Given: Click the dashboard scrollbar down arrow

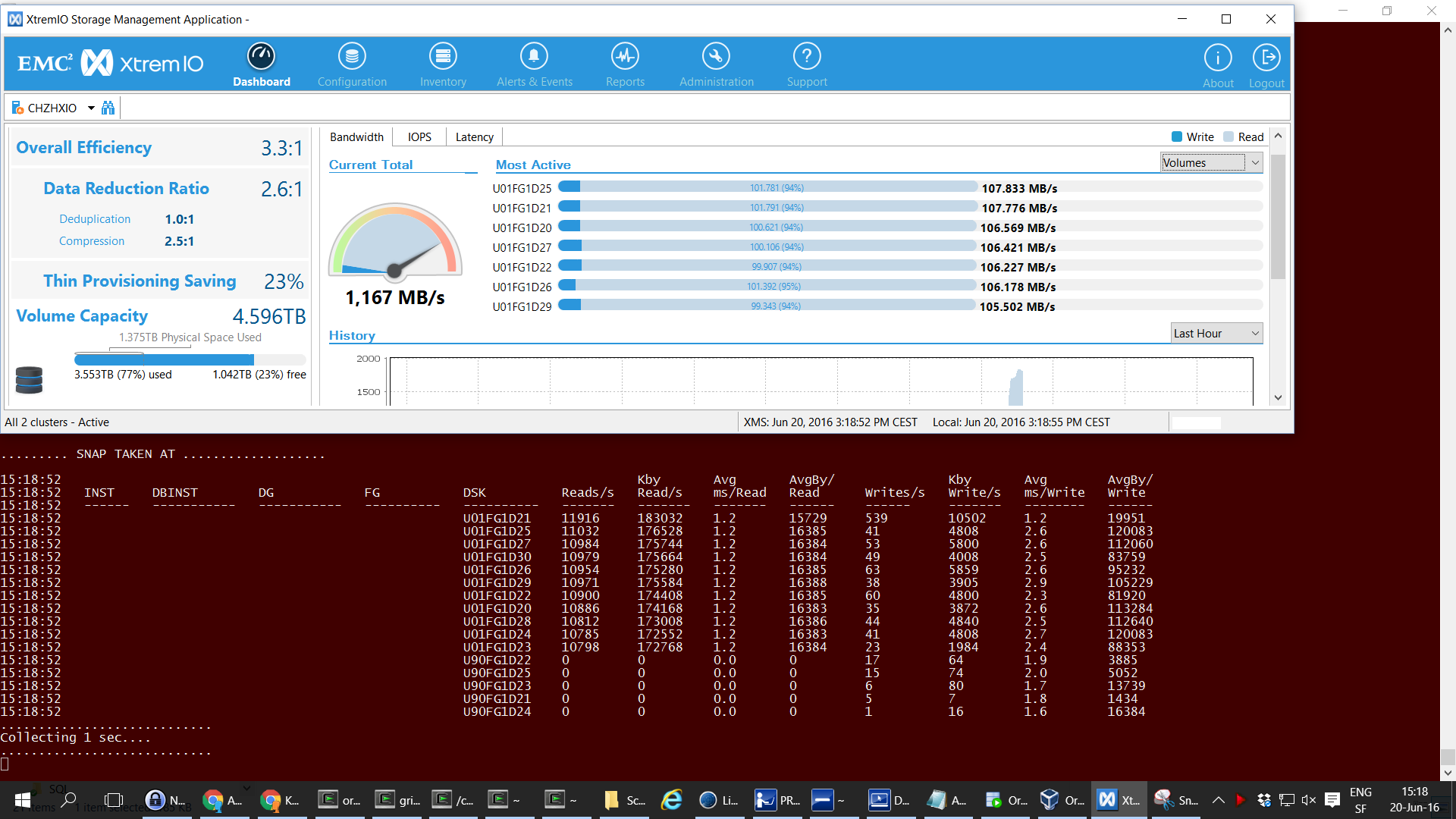Looking at the screenshot, I should tap(1278, 397).
